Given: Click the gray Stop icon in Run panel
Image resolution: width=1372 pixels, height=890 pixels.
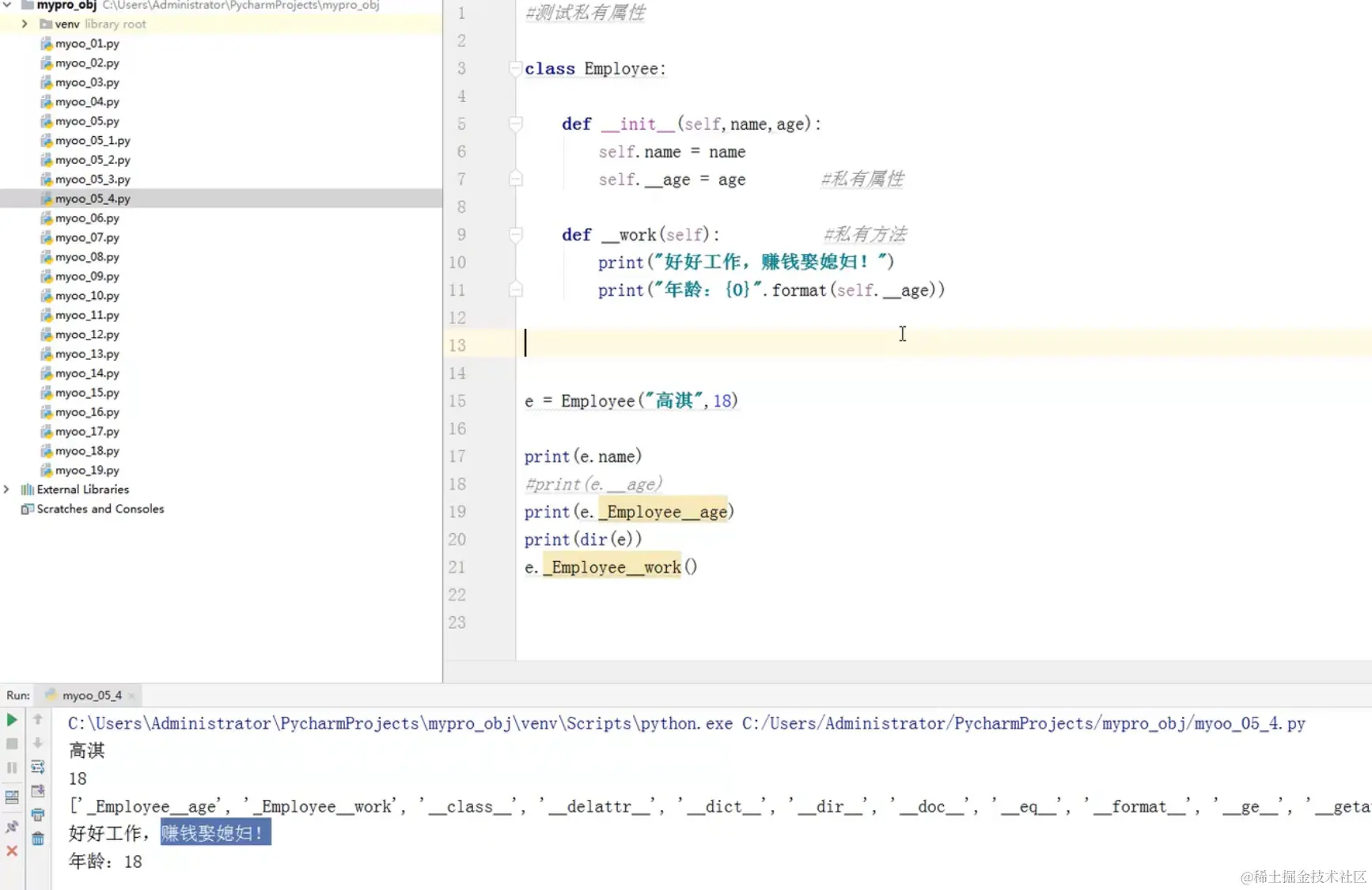Looking at the screenshot, I should (x=12, y=744).
